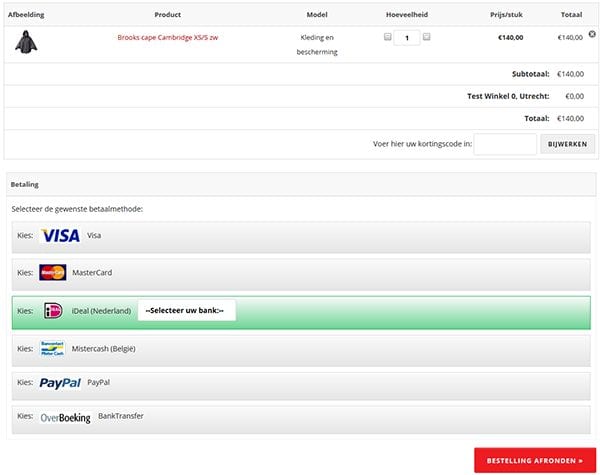Click the Kleding en bescherming model text
The height and width of the screenshot is (475, 600).
(317, 45)
